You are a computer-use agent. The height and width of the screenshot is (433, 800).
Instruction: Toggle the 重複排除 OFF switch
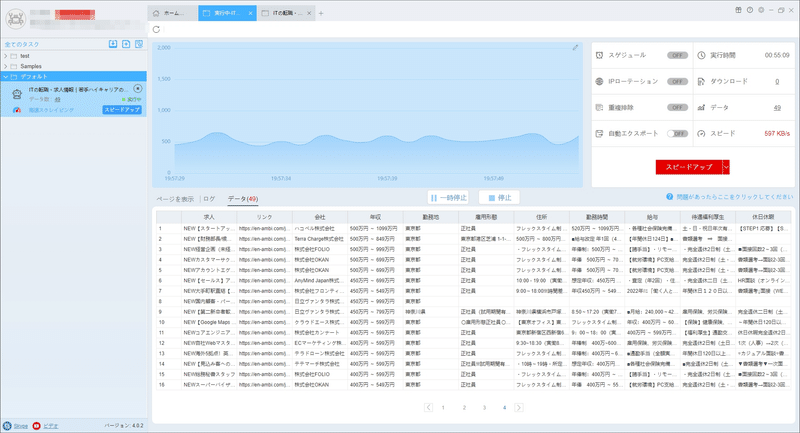tap(678, 108)
